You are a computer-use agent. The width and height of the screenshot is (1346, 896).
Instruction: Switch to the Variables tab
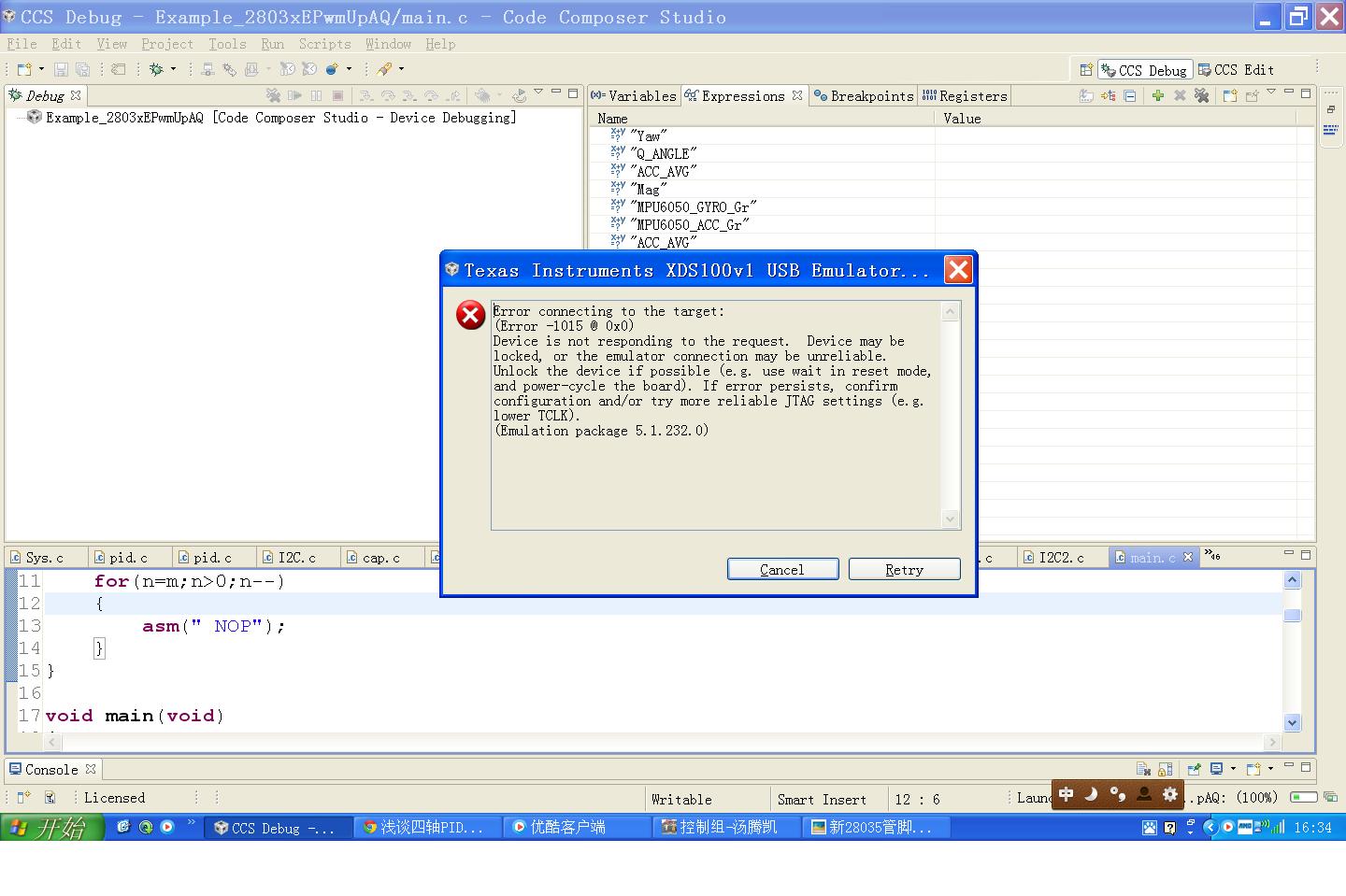[x=634, y=95]
